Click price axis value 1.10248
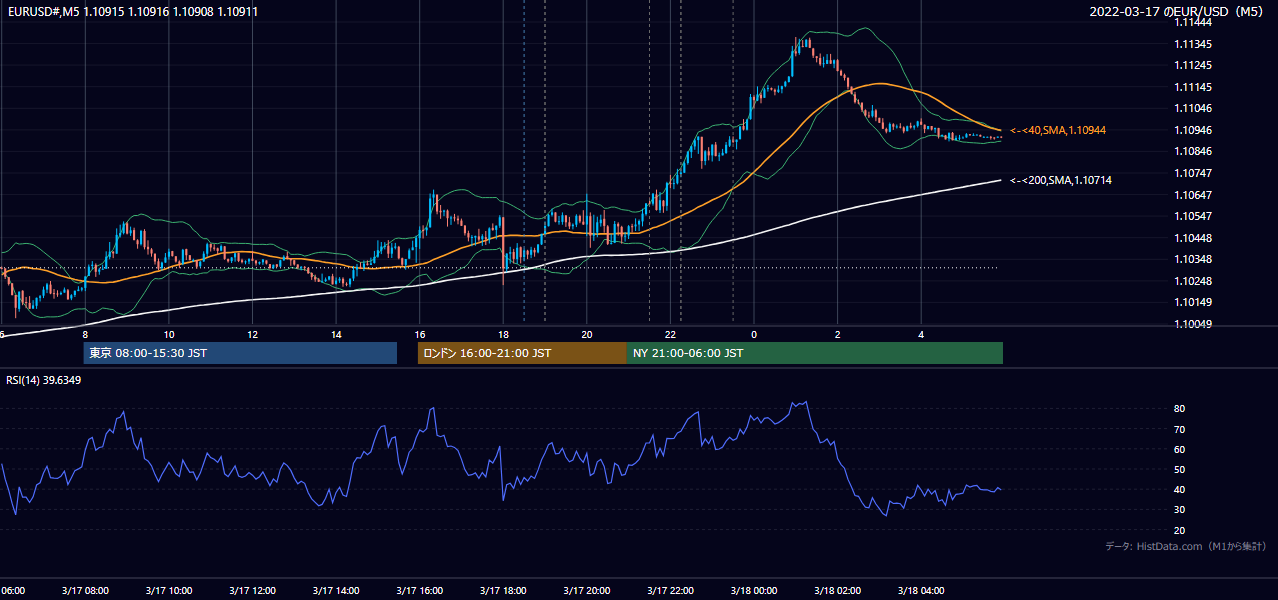Screen dimensions: 1278x600 tap(1193, 281)
